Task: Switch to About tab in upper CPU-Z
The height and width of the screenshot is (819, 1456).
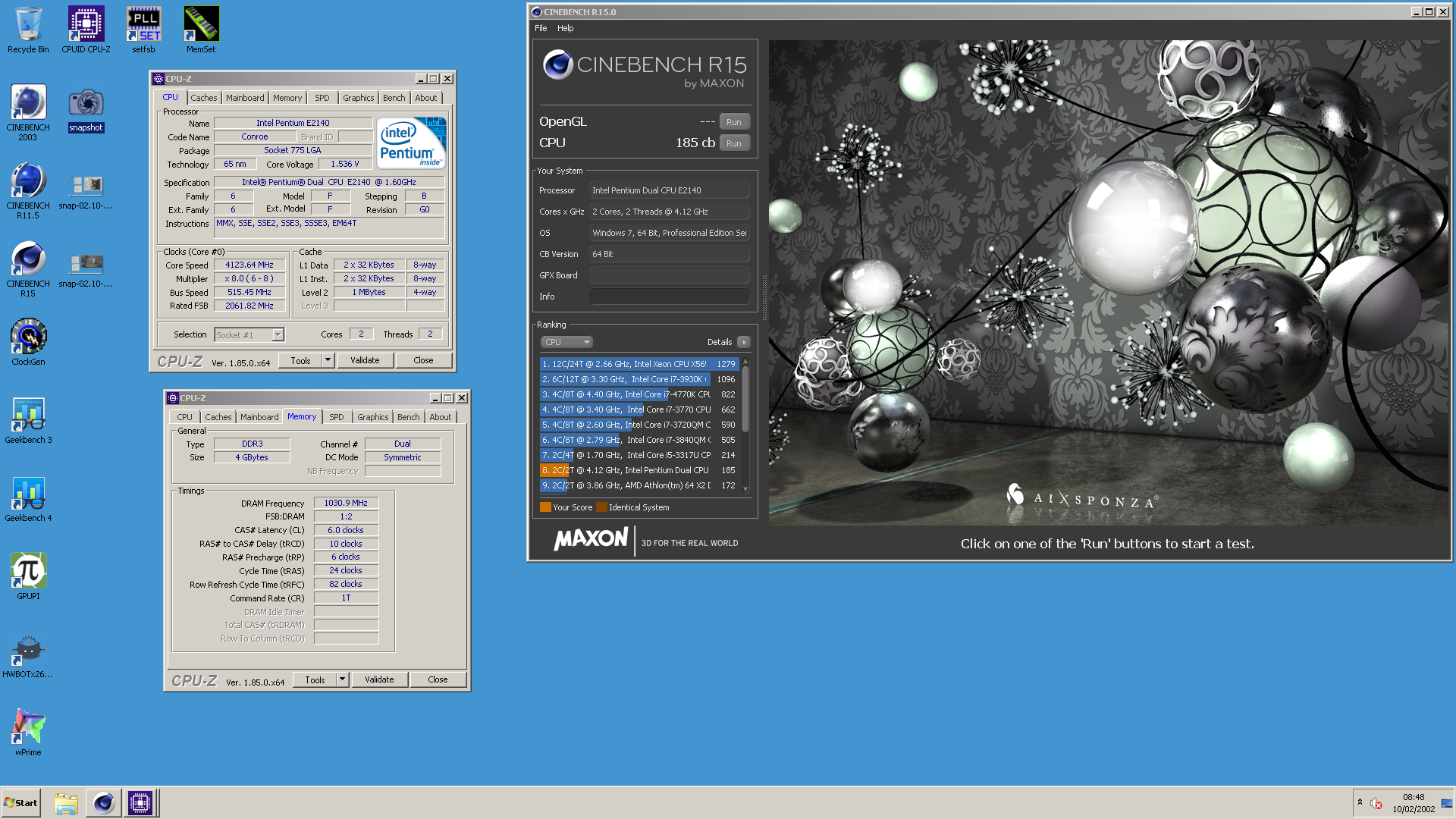Action: (x=426, y=98)
